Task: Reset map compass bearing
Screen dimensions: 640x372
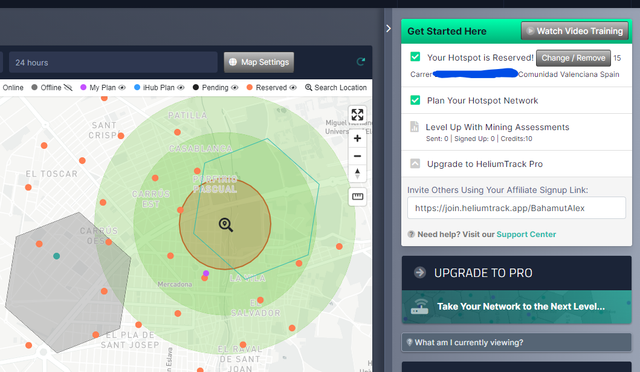Action: [x=357, y=173]
